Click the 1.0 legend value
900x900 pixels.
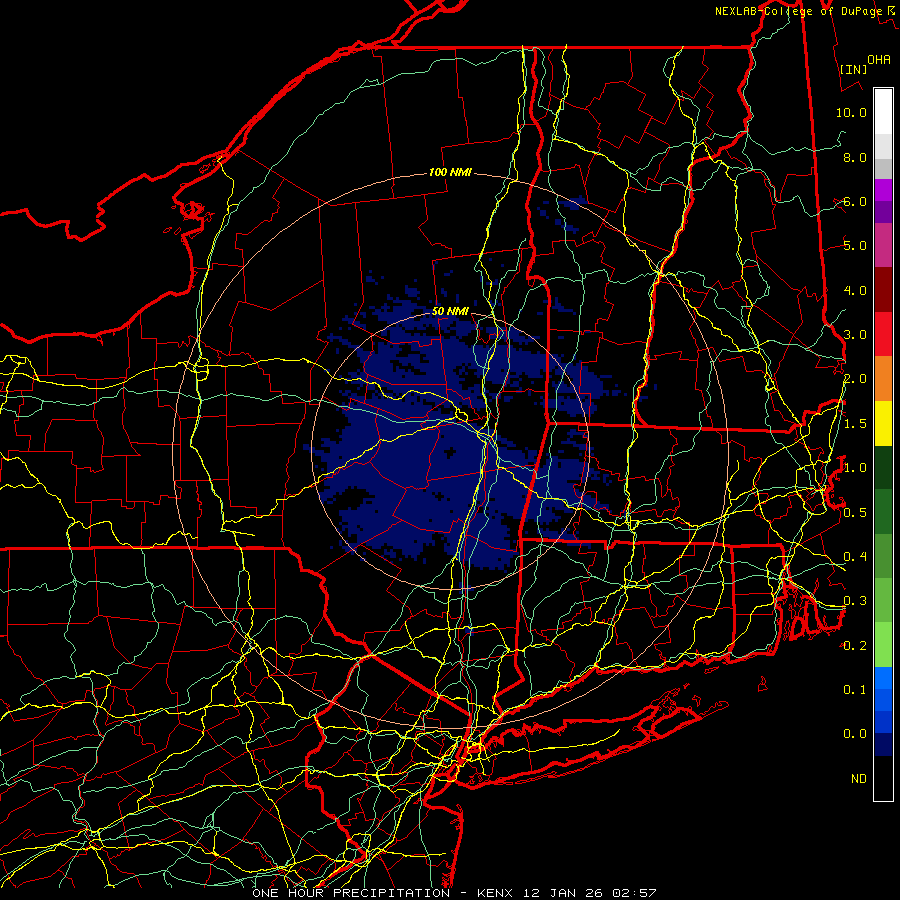coord(855,468)
